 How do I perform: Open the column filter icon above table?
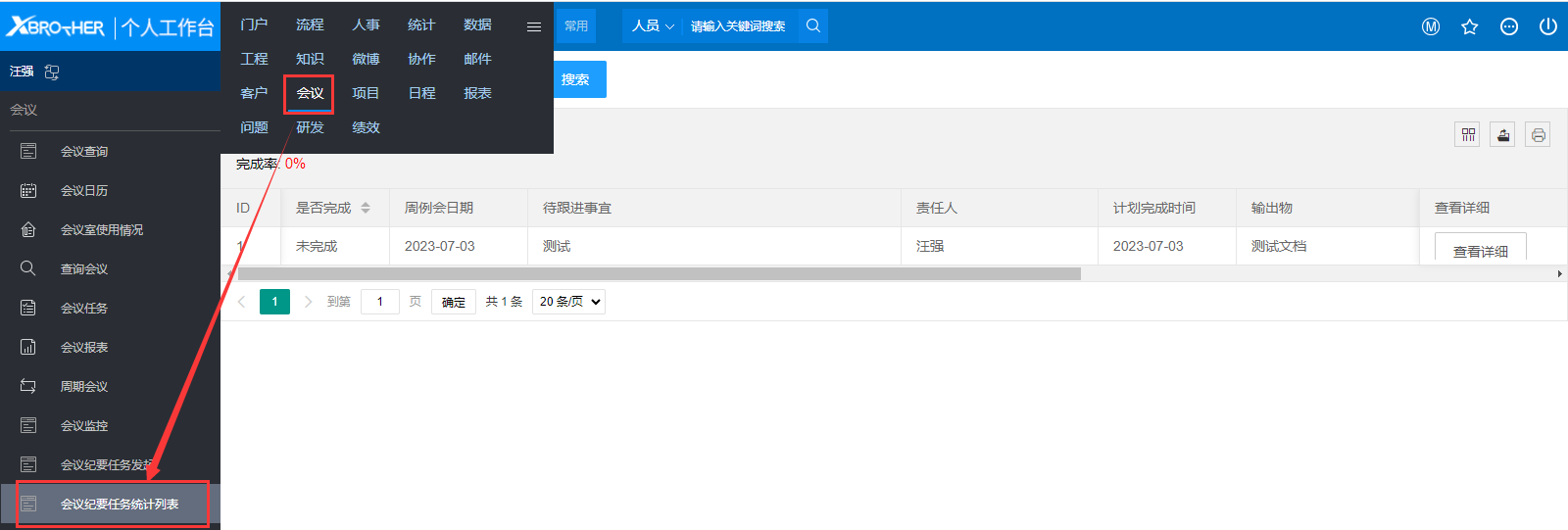click(x=1467, y=135)
